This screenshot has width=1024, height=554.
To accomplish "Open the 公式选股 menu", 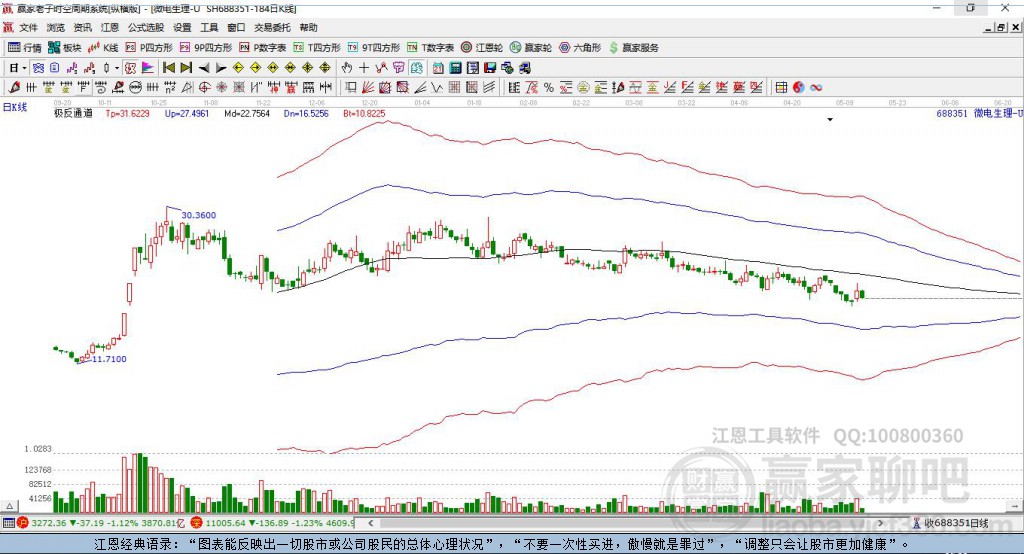I will click(x=146, y=27).
